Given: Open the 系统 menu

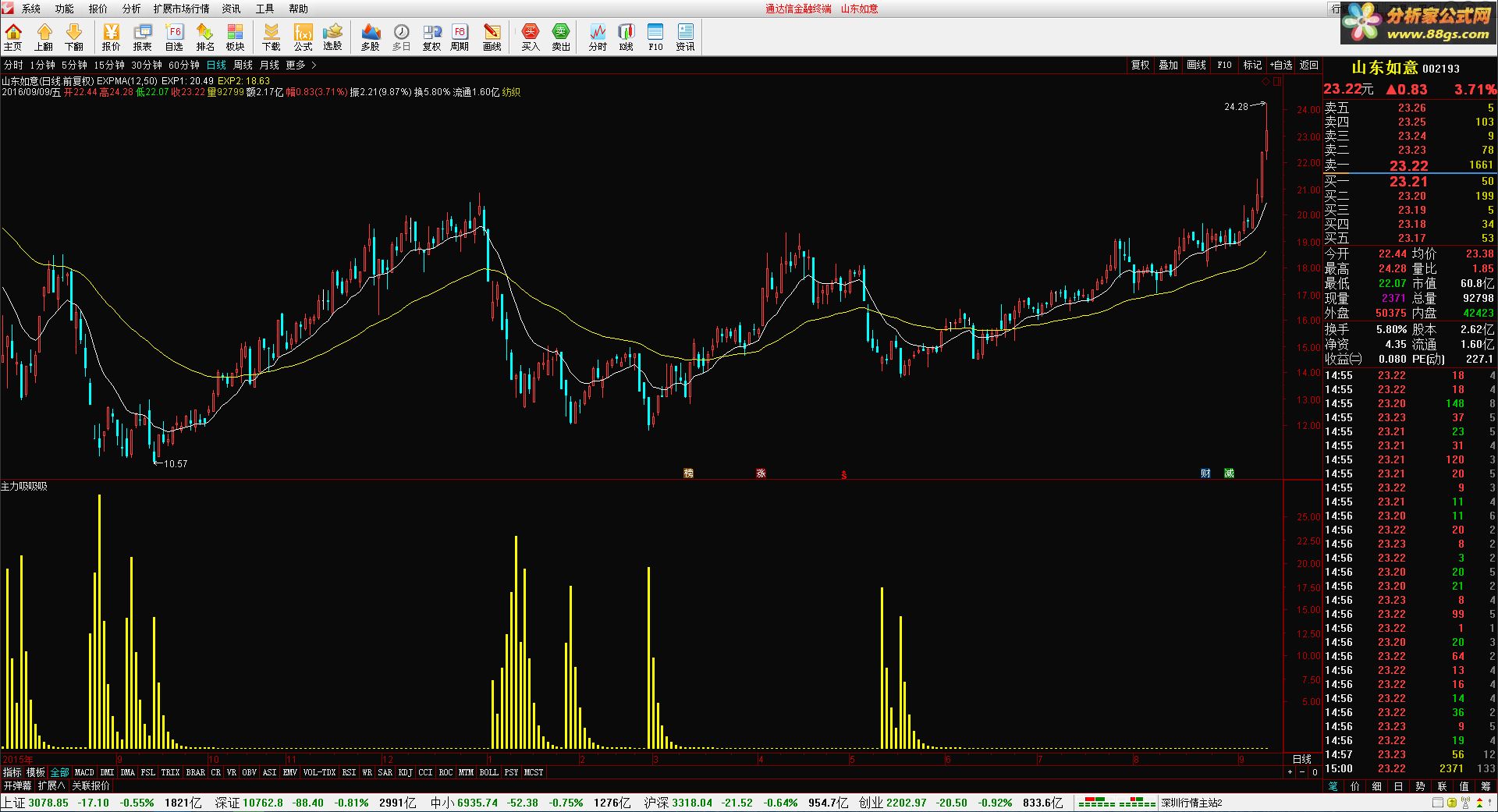Looking at the screenshot, I should pyautogui.click(x=31, y=9).
